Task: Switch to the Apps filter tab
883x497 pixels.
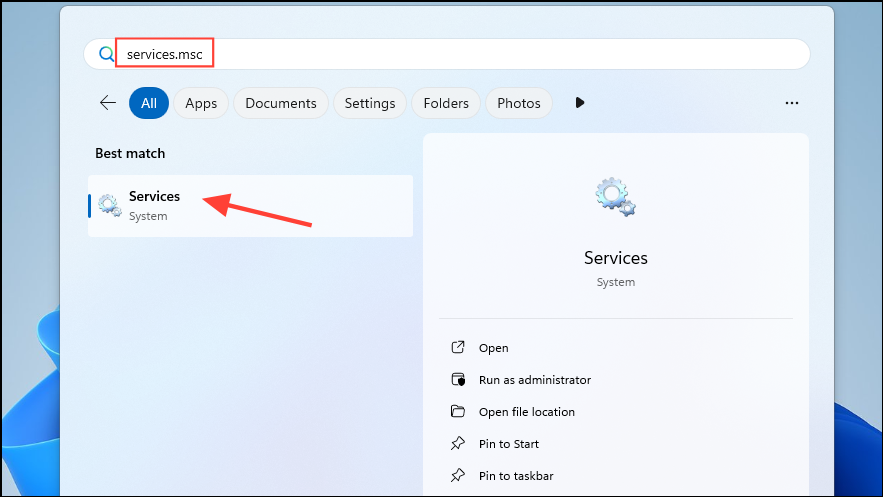Action: [x=201, y=103]
